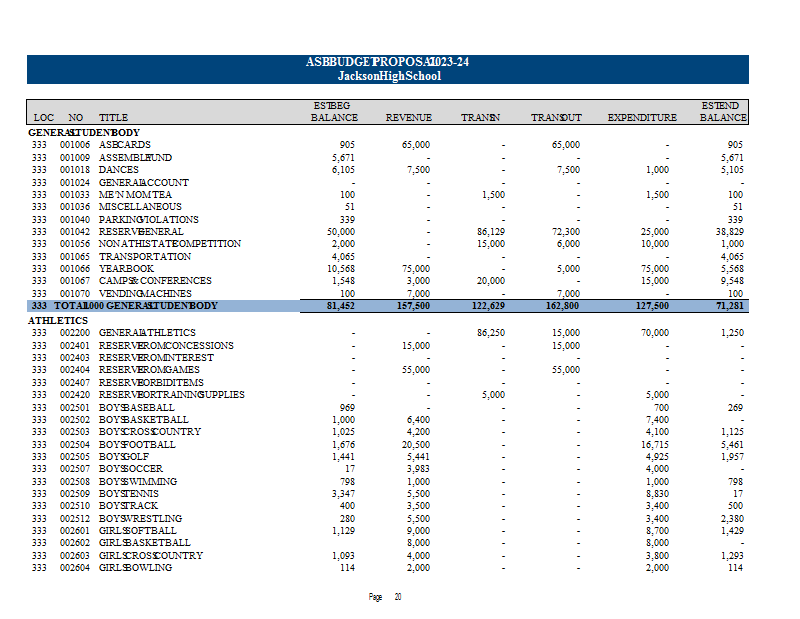Click account number 002512
The width and height of the screenshot is (800, 619).
pyautogui.click(x=74, y=519)
